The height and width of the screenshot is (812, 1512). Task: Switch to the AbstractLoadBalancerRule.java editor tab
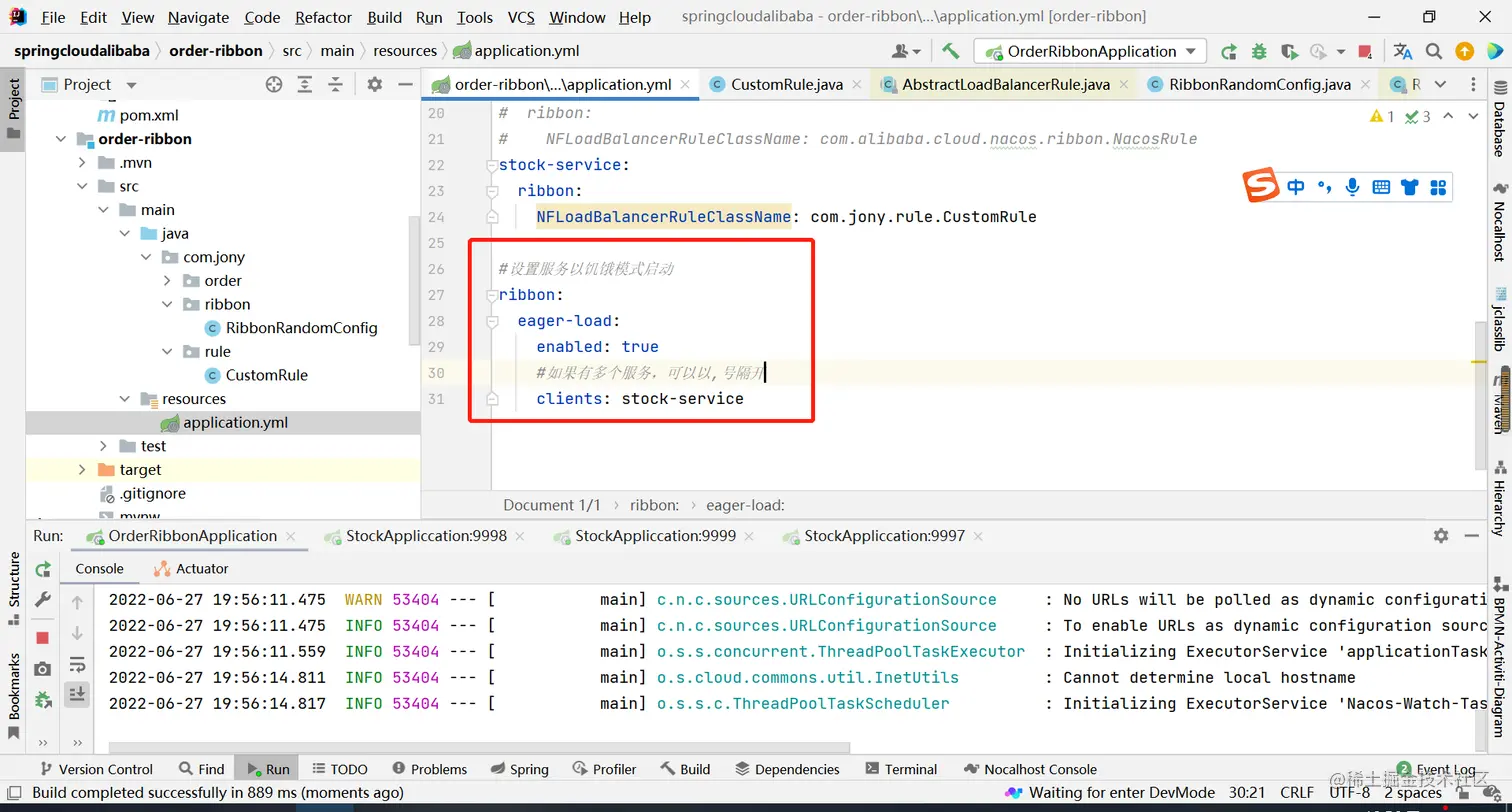click(1006, 85)
